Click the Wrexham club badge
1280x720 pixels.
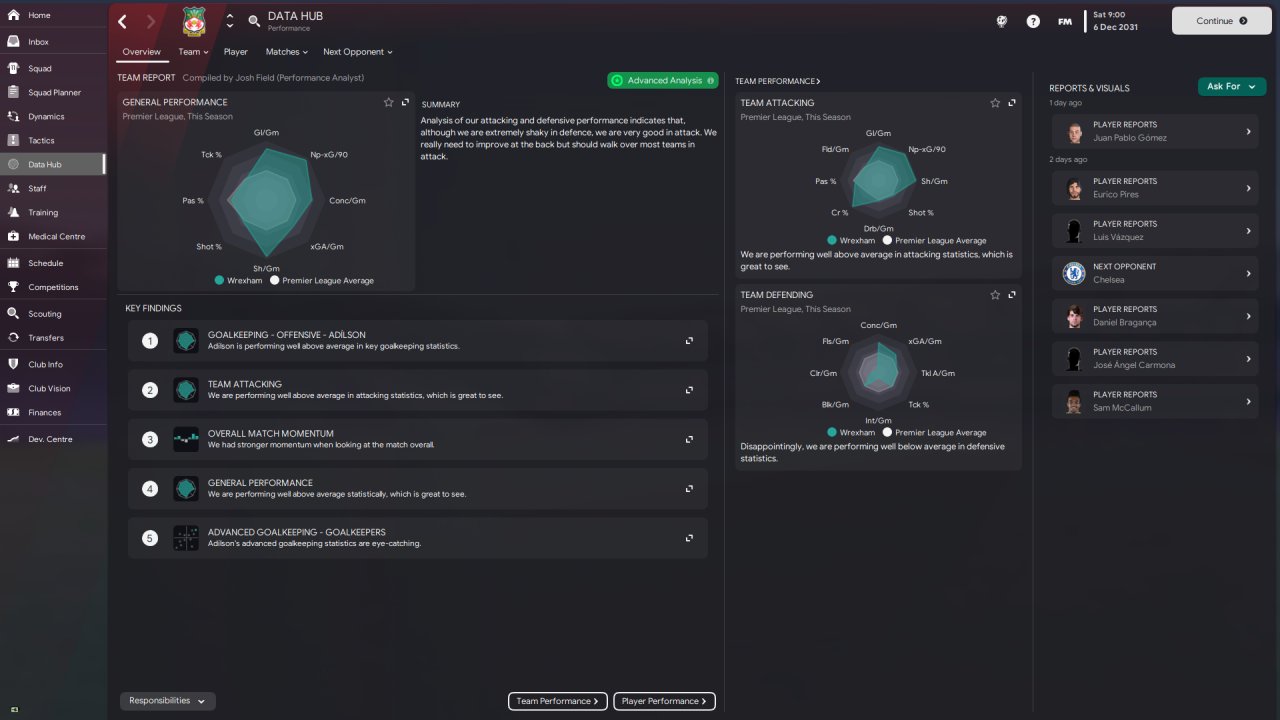point(194,21)
